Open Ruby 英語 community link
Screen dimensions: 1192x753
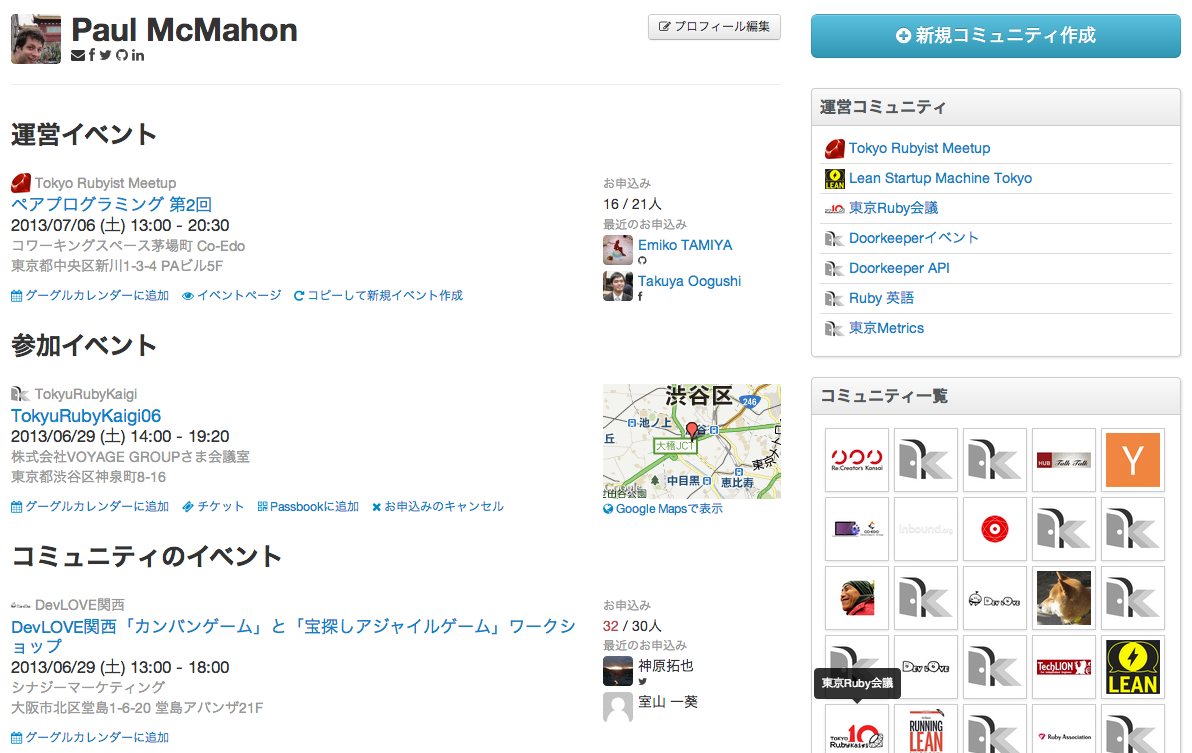point(881,298)
